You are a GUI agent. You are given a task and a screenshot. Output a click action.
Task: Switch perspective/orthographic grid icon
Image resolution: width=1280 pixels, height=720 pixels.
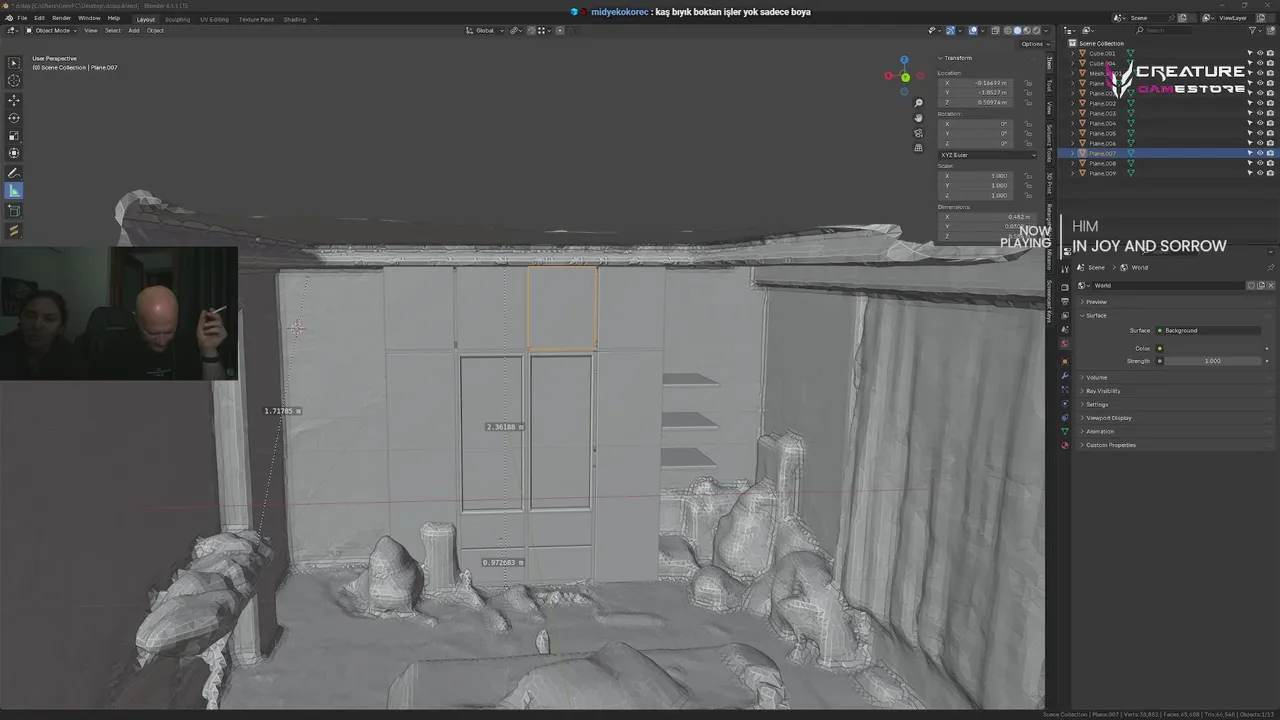tap(918, 148)
